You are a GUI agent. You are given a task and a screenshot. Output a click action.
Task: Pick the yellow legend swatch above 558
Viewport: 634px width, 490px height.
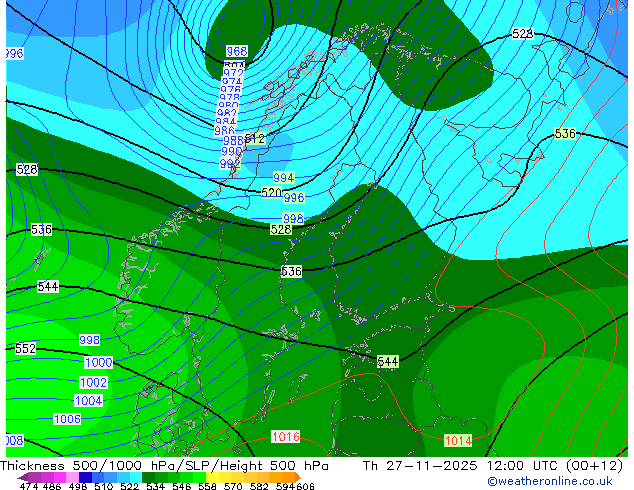pos(212,477)
